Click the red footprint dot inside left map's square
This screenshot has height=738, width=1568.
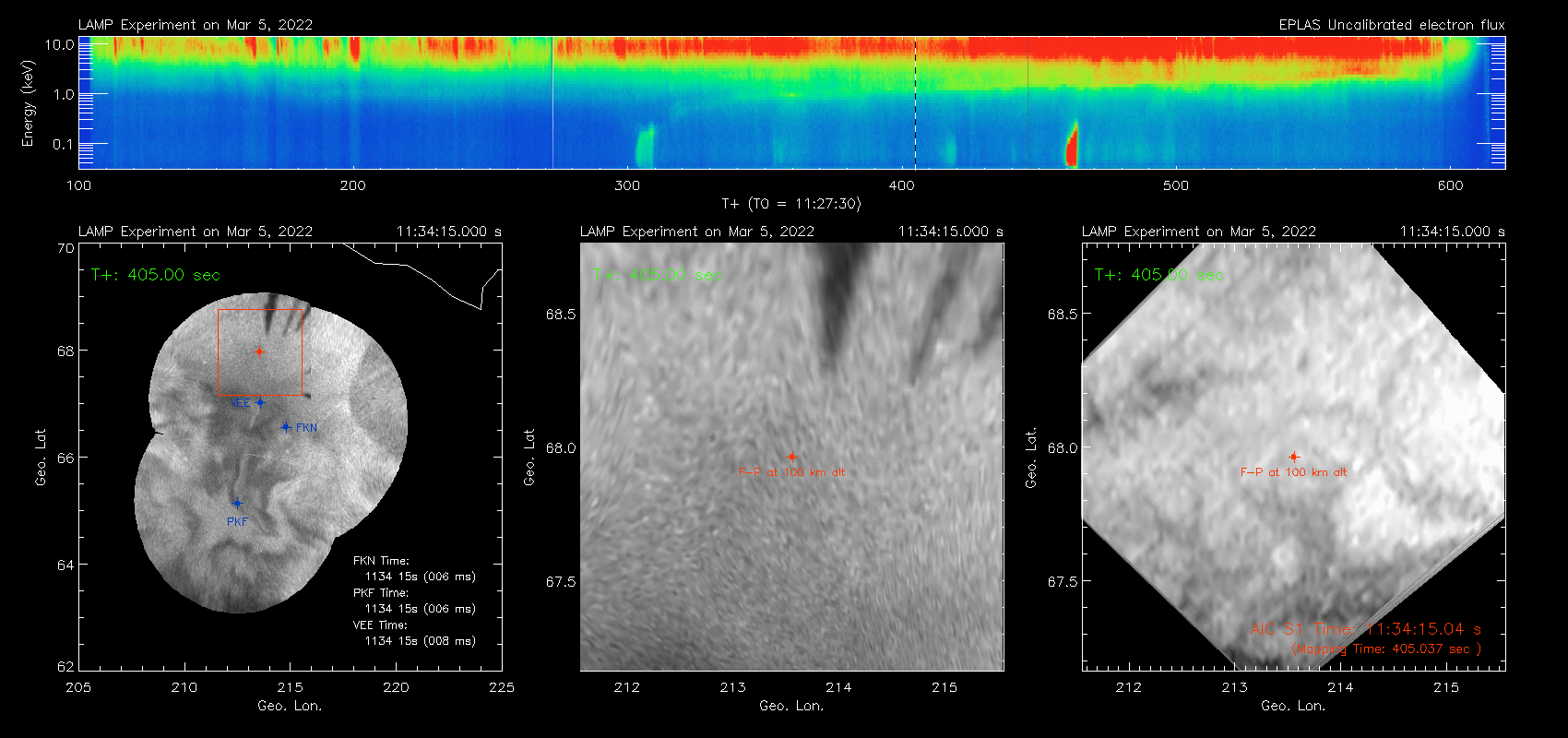pyautogui.click(x=259, y=351)
